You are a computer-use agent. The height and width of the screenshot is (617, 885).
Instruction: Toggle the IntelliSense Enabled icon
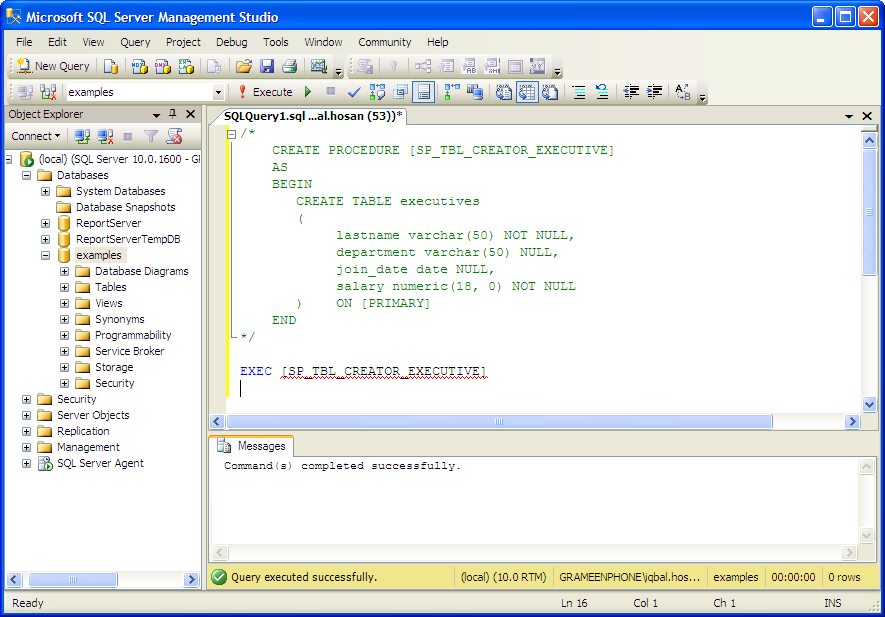pyautogui.click(x=423, y=91)
